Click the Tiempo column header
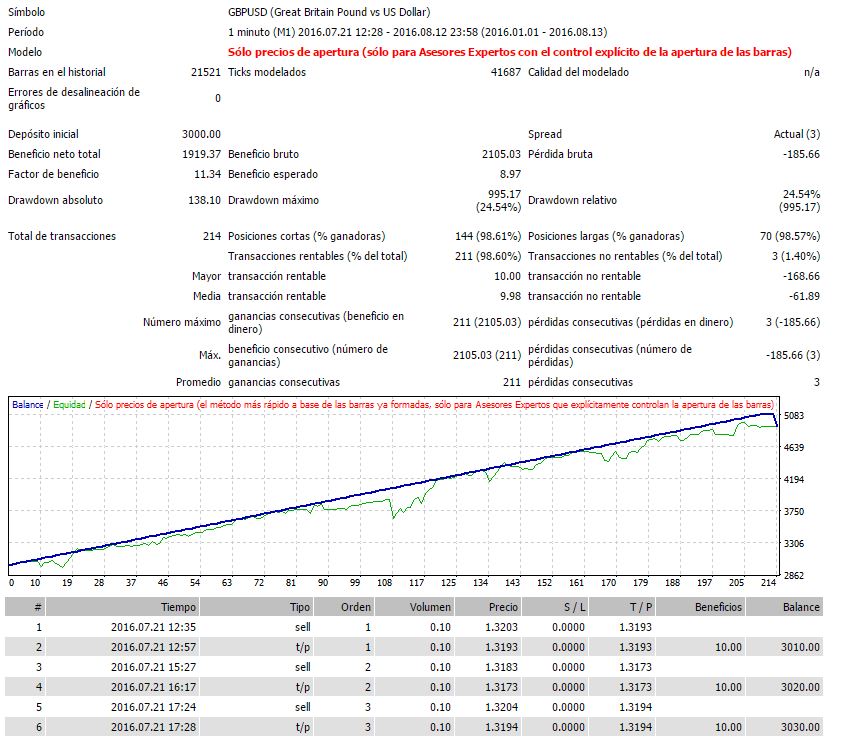Screen dimensions: 849x742 [179, 607]
